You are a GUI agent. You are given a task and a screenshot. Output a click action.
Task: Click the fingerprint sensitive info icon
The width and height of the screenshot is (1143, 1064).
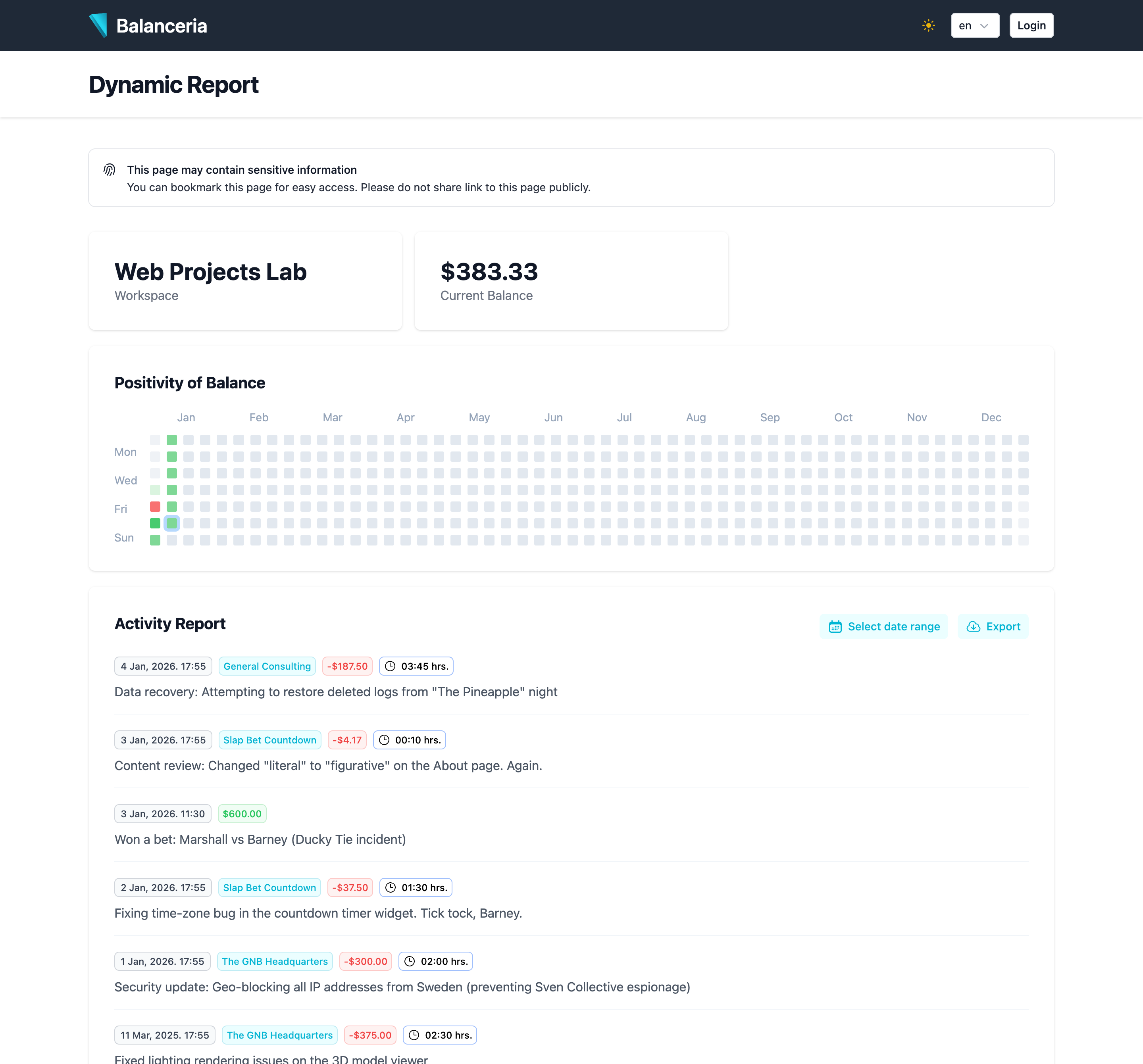click(x=109, y=169)
